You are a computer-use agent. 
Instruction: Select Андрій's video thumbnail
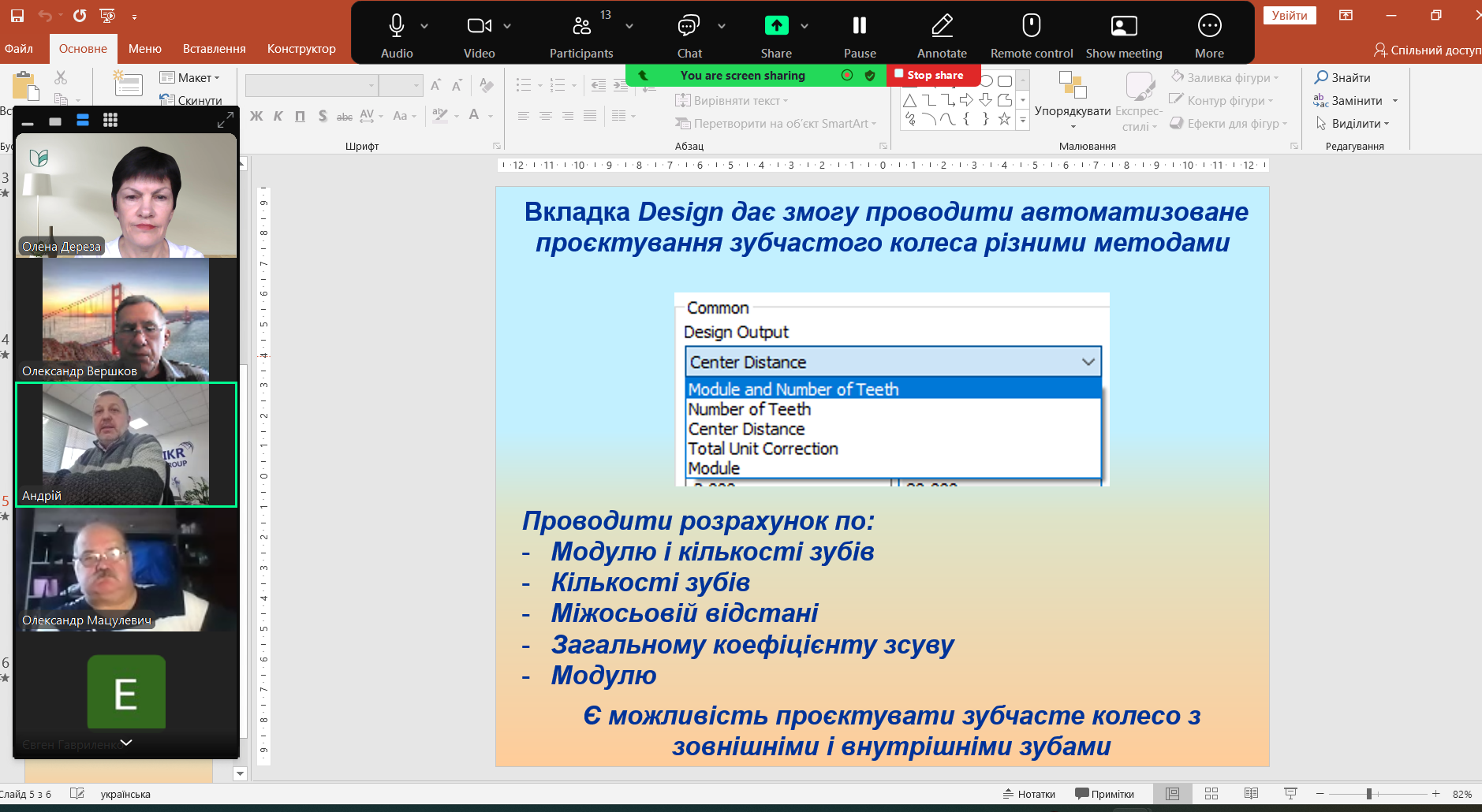(126, 445)
